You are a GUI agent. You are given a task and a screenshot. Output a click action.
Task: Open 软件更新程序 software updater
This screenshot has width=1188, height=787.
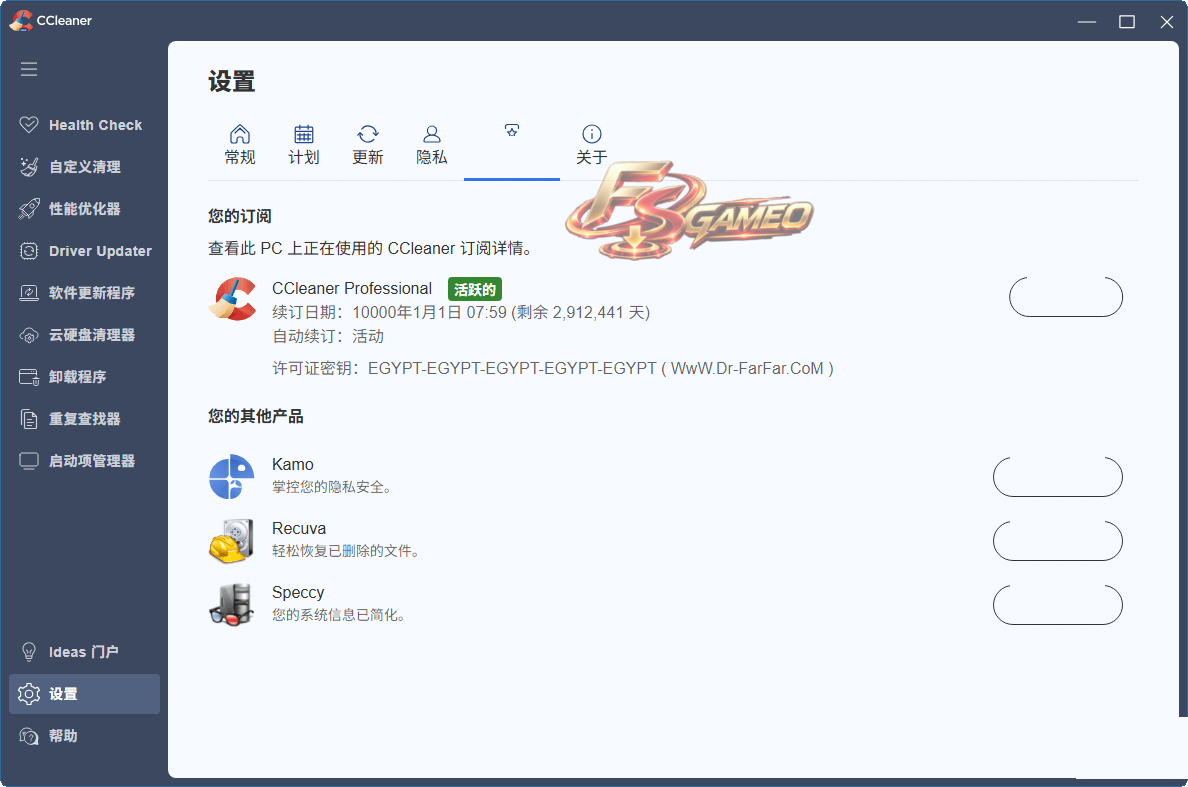click(x=84, y=293)
